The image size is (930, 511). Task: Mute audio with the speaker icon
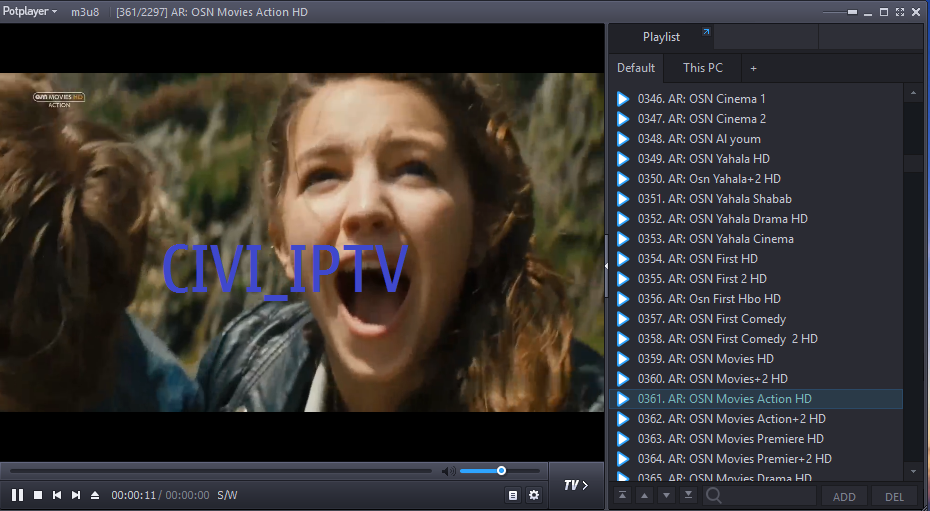(448, 471)
